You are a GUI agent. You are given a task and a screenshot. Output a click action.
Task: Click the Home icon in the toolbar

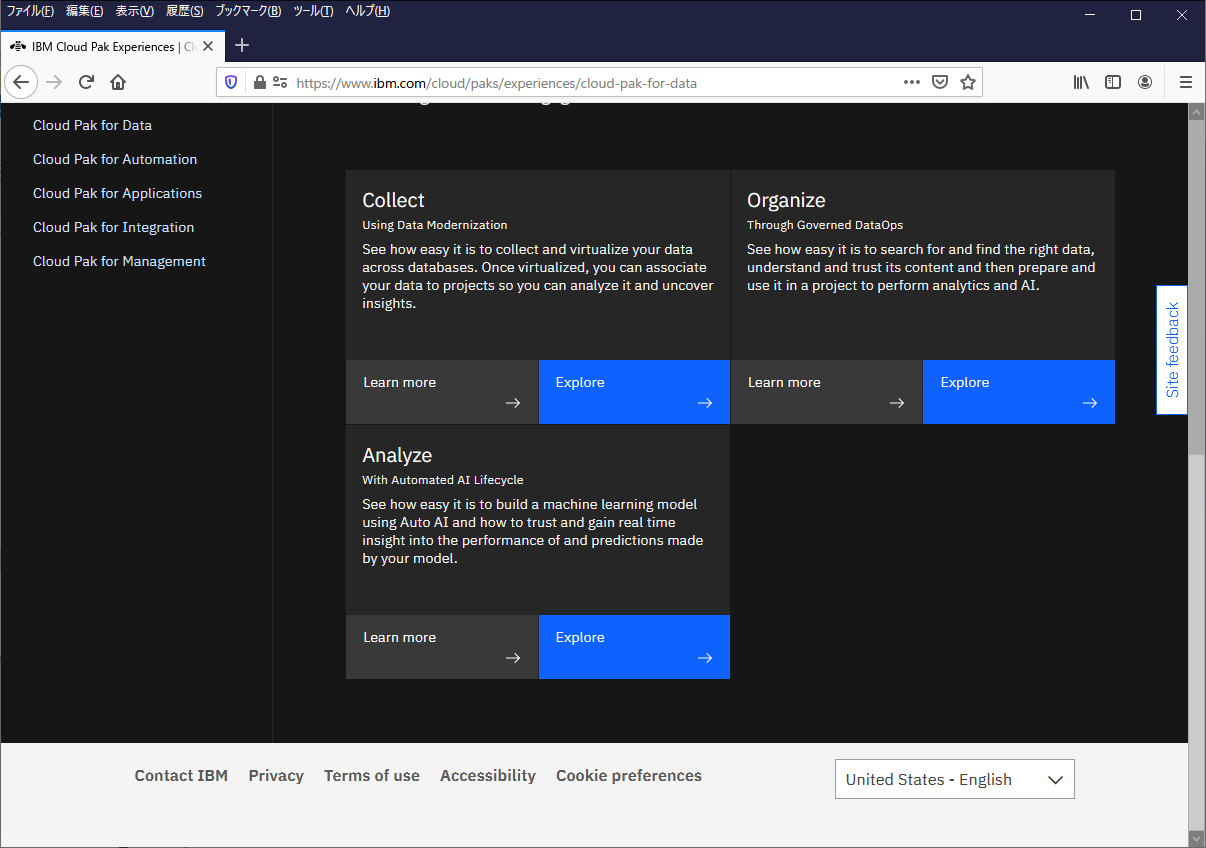coord(118,83)
